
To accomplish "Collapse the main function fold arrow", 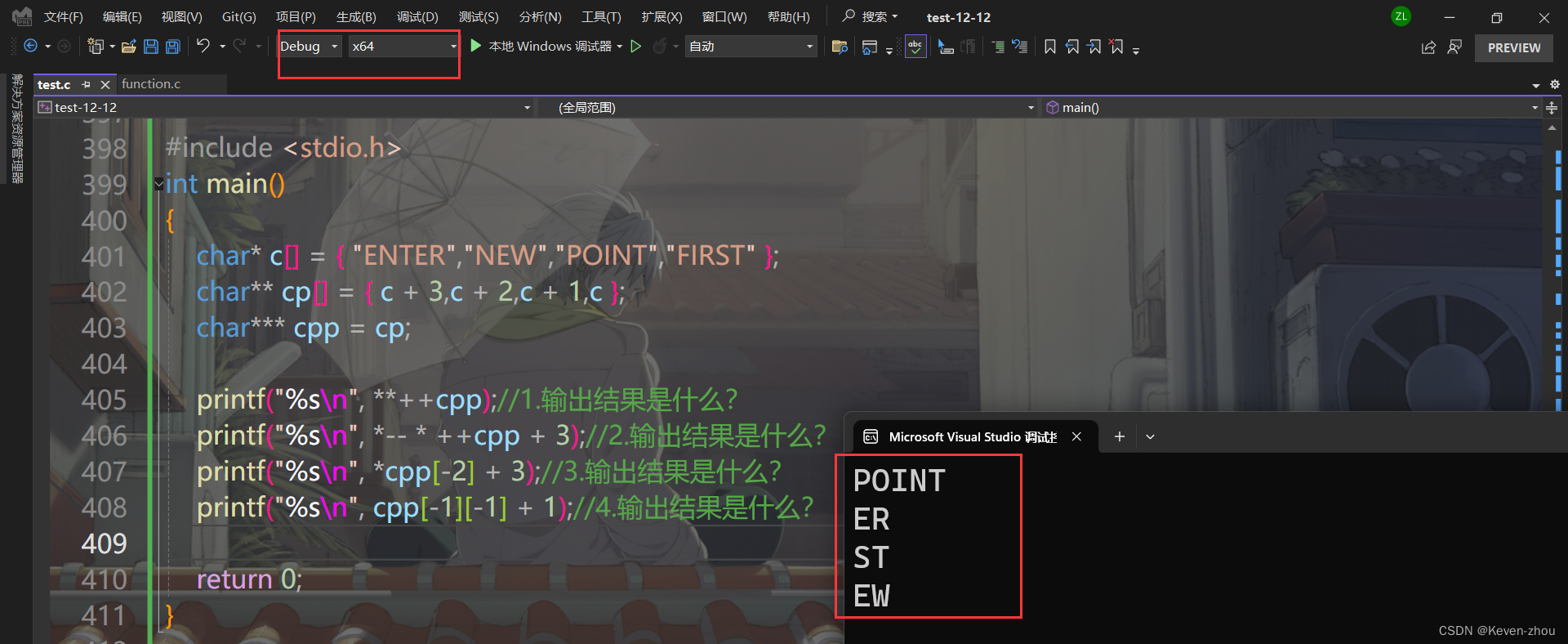I will (158, 184).
